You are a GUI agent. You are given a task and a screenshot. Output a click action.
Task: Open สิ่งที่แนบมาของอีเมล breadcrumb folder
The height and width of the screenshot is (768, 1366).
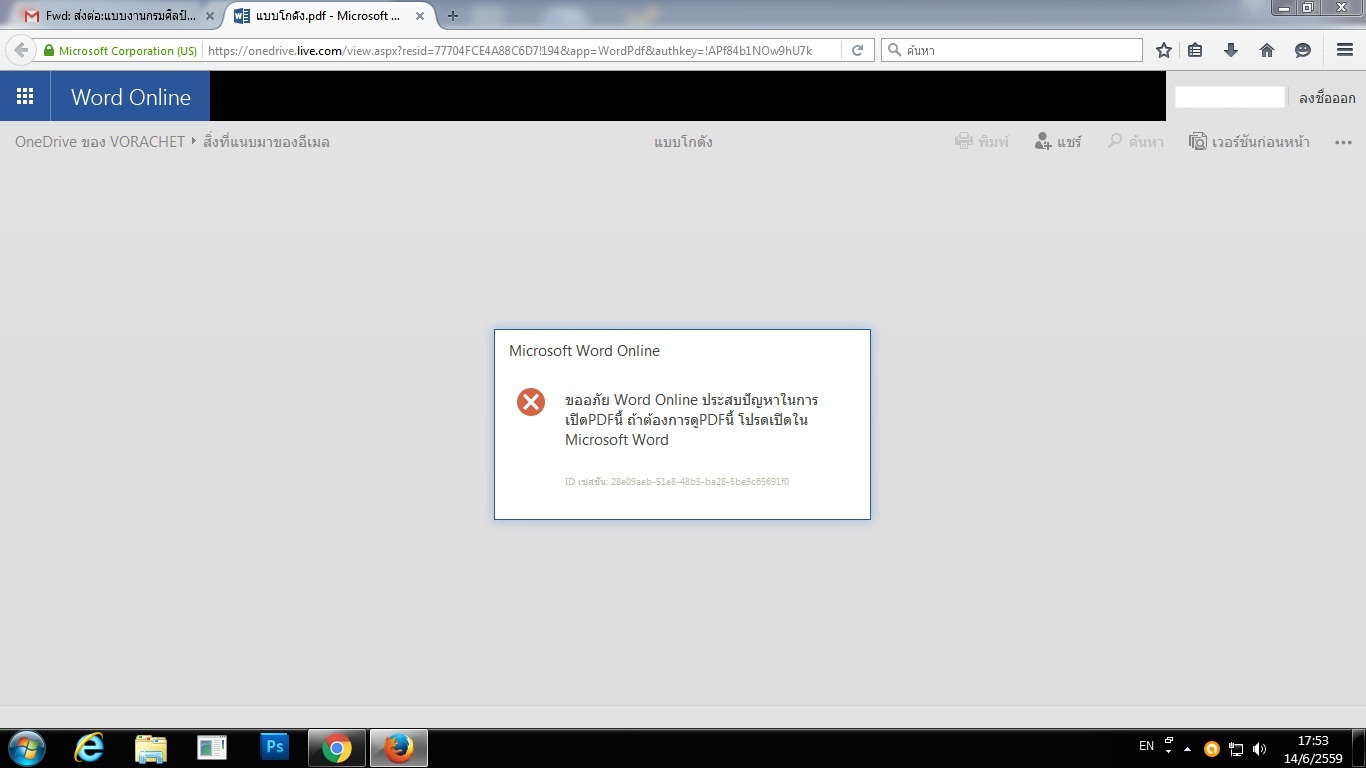pyautogui.click(x=266, y=142)
